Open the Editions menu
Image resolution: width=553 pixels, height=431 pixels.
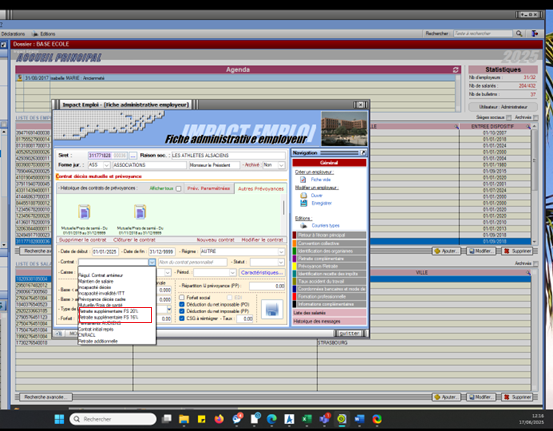click(x=48, y=34)
